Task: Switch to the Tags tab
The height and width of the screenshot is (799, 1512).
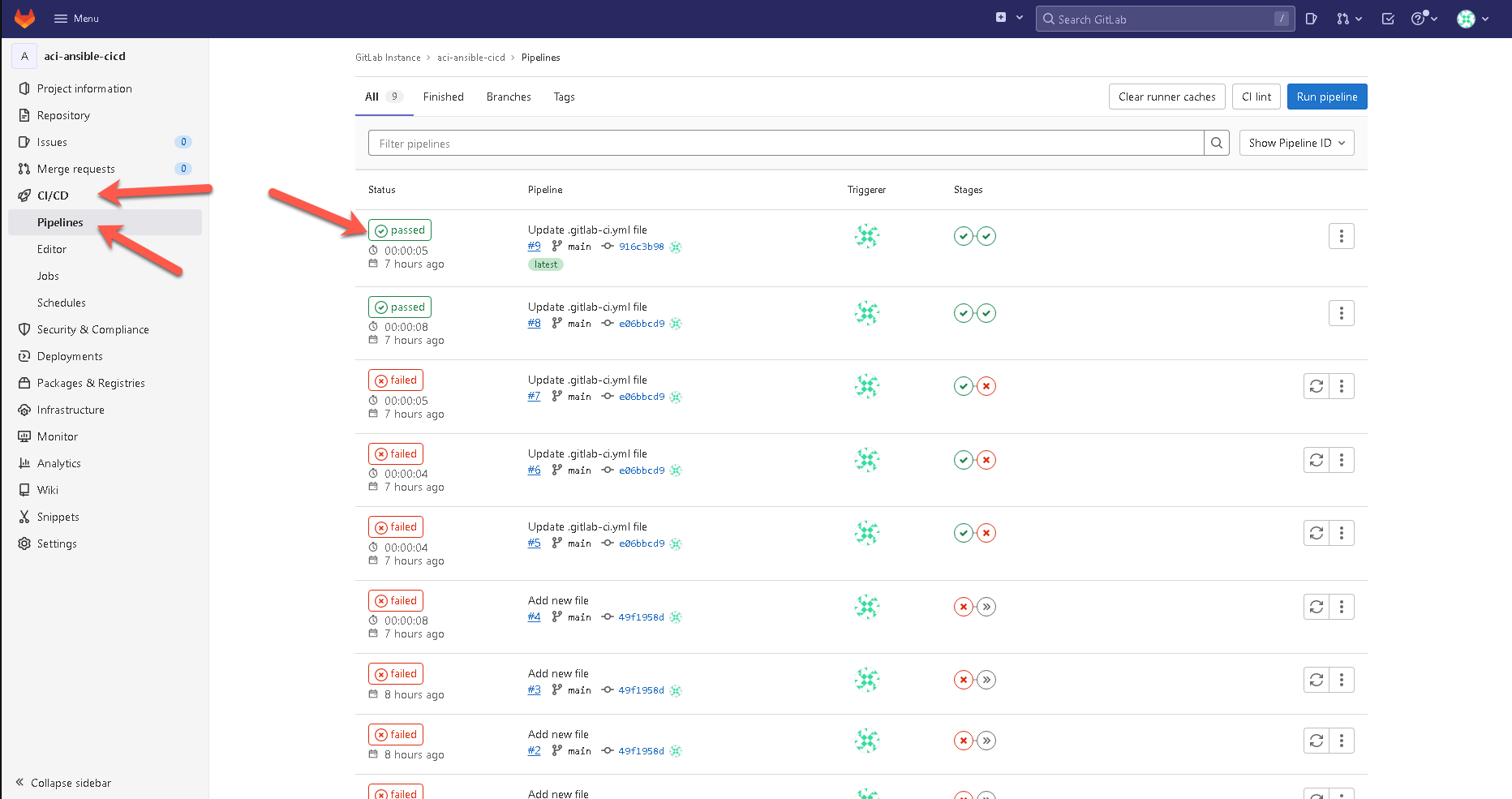Action: tap(564, 97)
